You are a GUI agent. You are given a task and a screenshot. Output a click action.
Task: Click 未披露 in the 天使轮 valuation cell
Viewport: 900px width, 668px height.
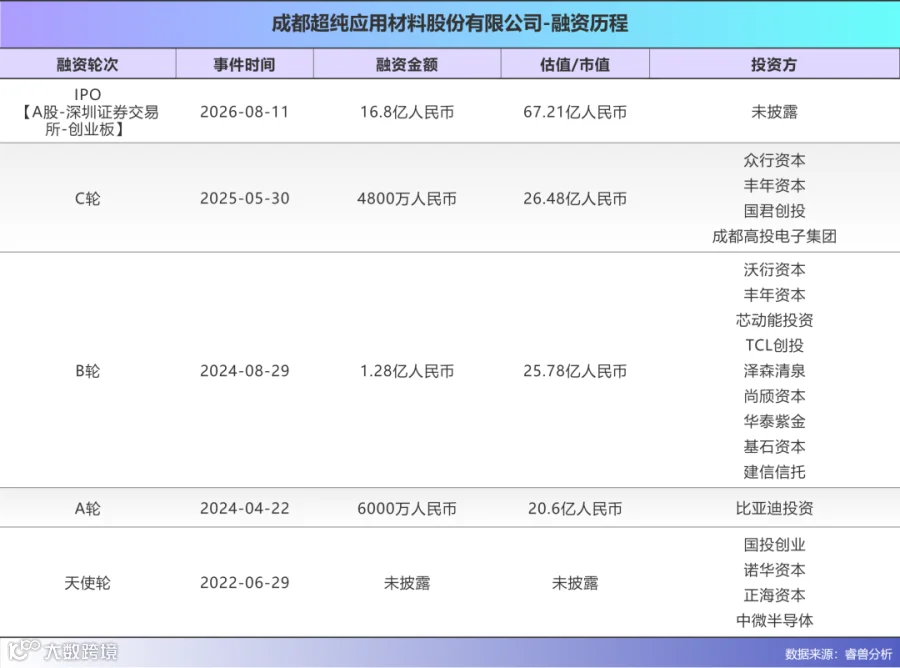[575, 583]
